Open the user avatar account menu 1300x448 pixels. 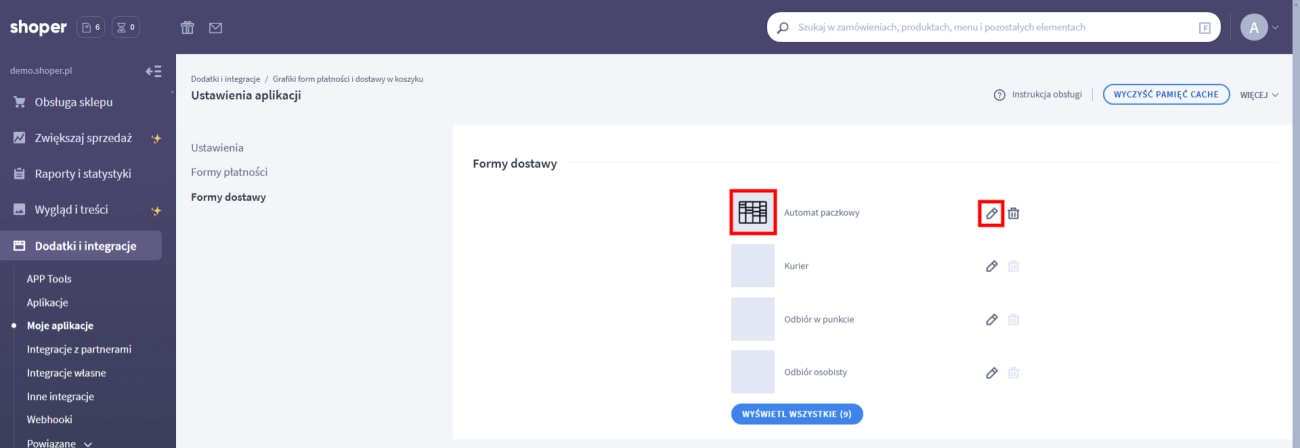(1254, 28)
